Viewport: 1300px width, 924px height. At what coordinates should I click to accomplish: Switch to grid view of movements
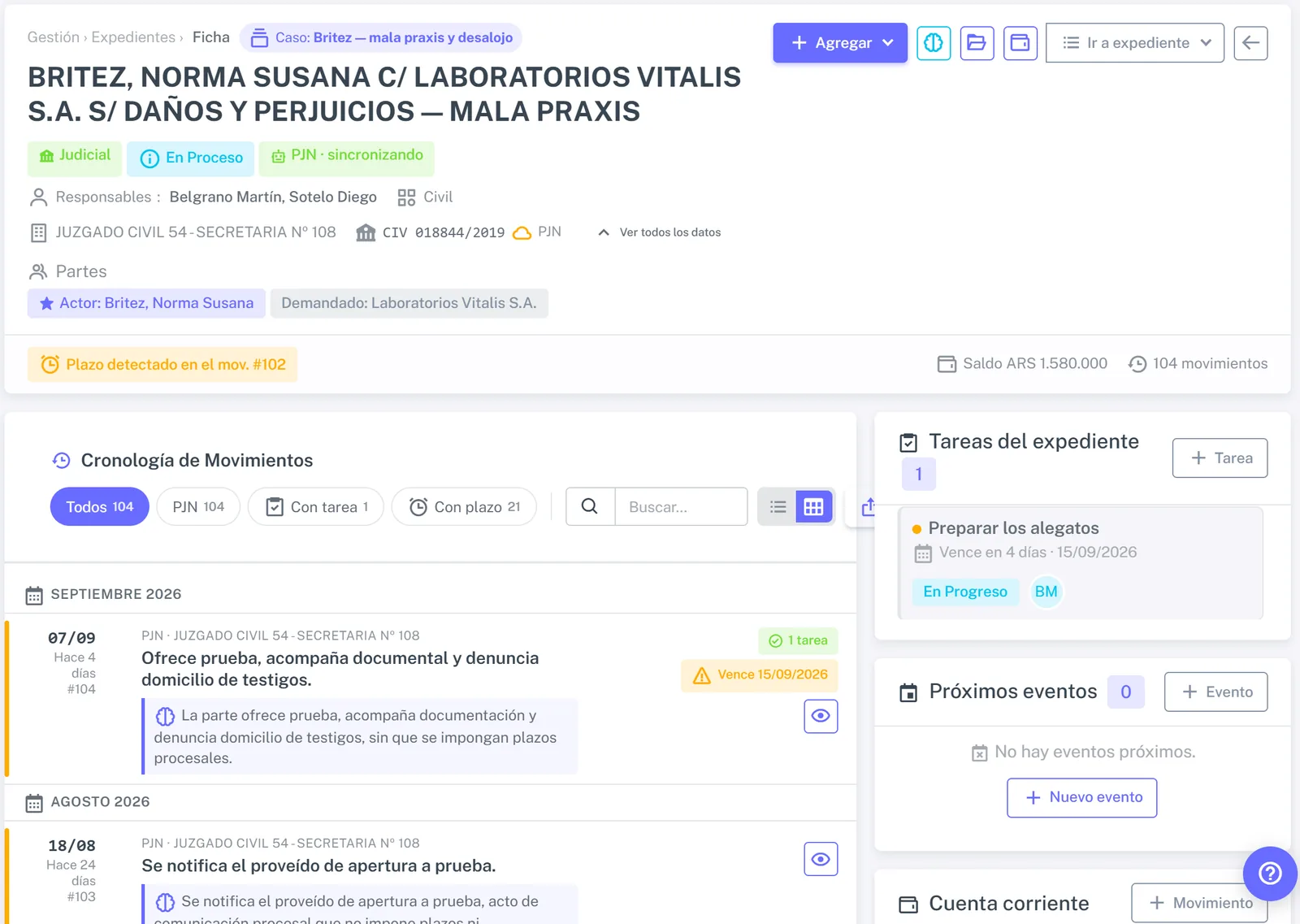813,507
